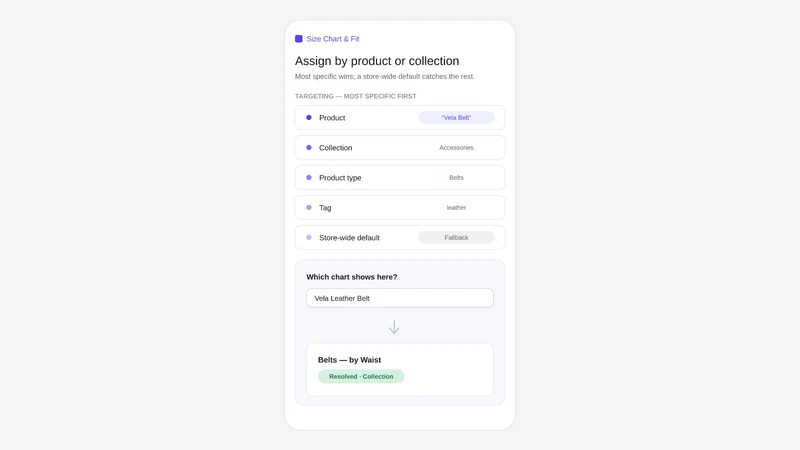Click the dot icon beside Collection
Image resolution: width=800 pixels, height=450 pixels.
coord(309,147)
